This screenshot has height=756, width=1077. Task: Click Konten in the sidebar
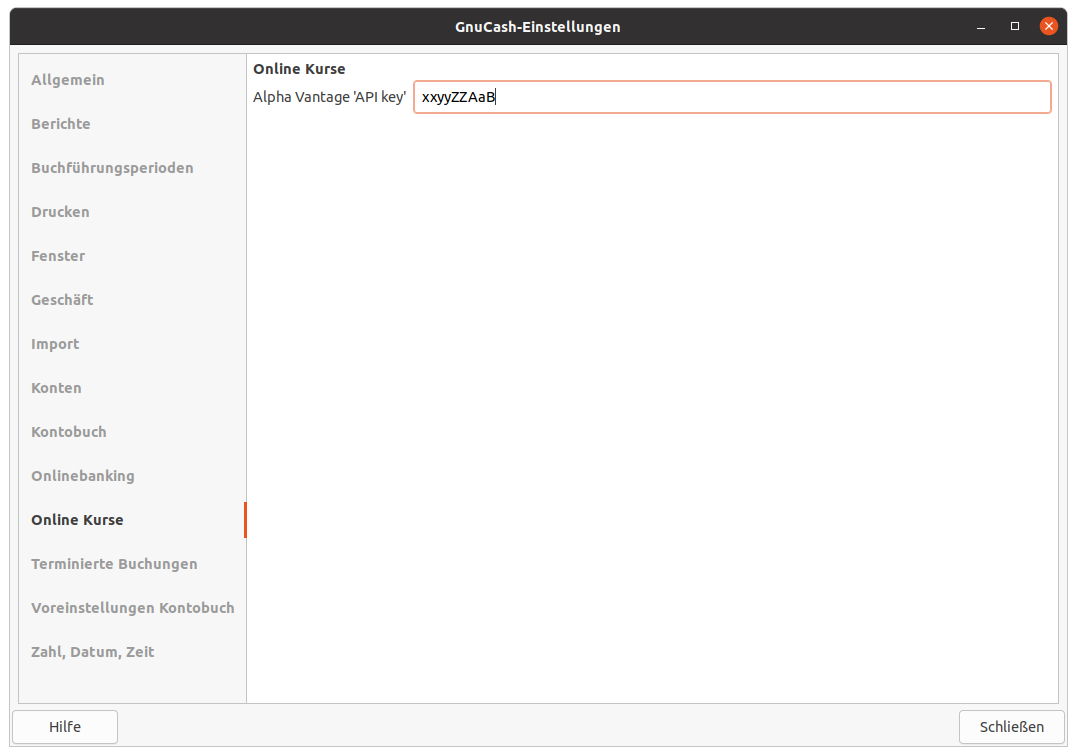coord(56,388)
